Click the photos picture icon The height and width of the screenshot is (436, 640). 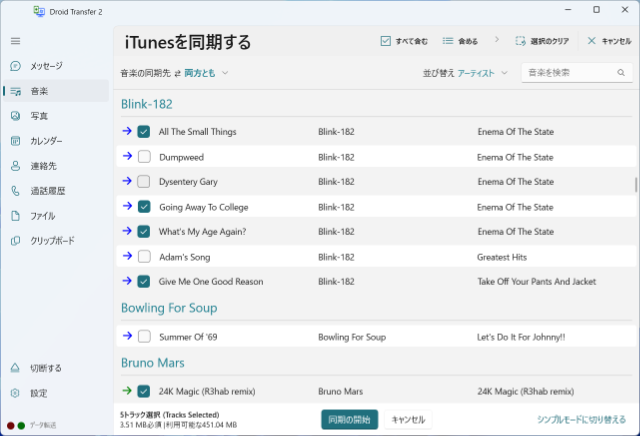coord(16,116)
